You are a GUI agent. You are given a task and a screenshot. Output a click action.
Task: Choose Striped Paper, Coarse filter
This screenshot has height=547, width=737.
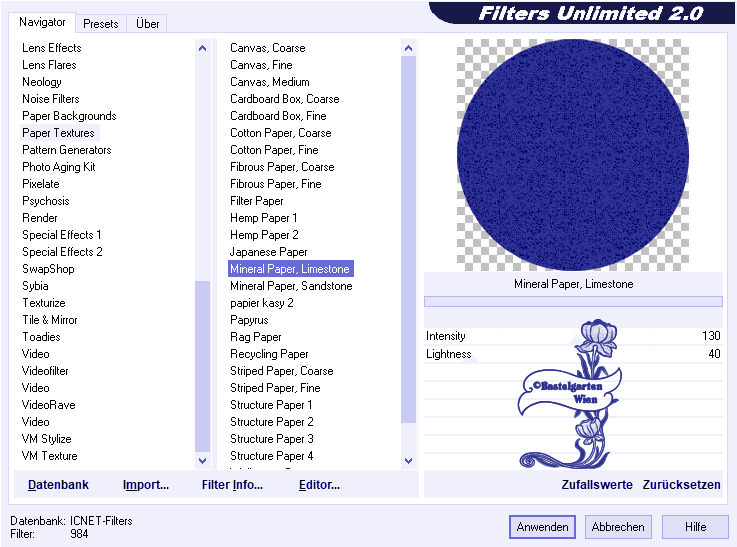pyautogui.click(x=282, y=371)
